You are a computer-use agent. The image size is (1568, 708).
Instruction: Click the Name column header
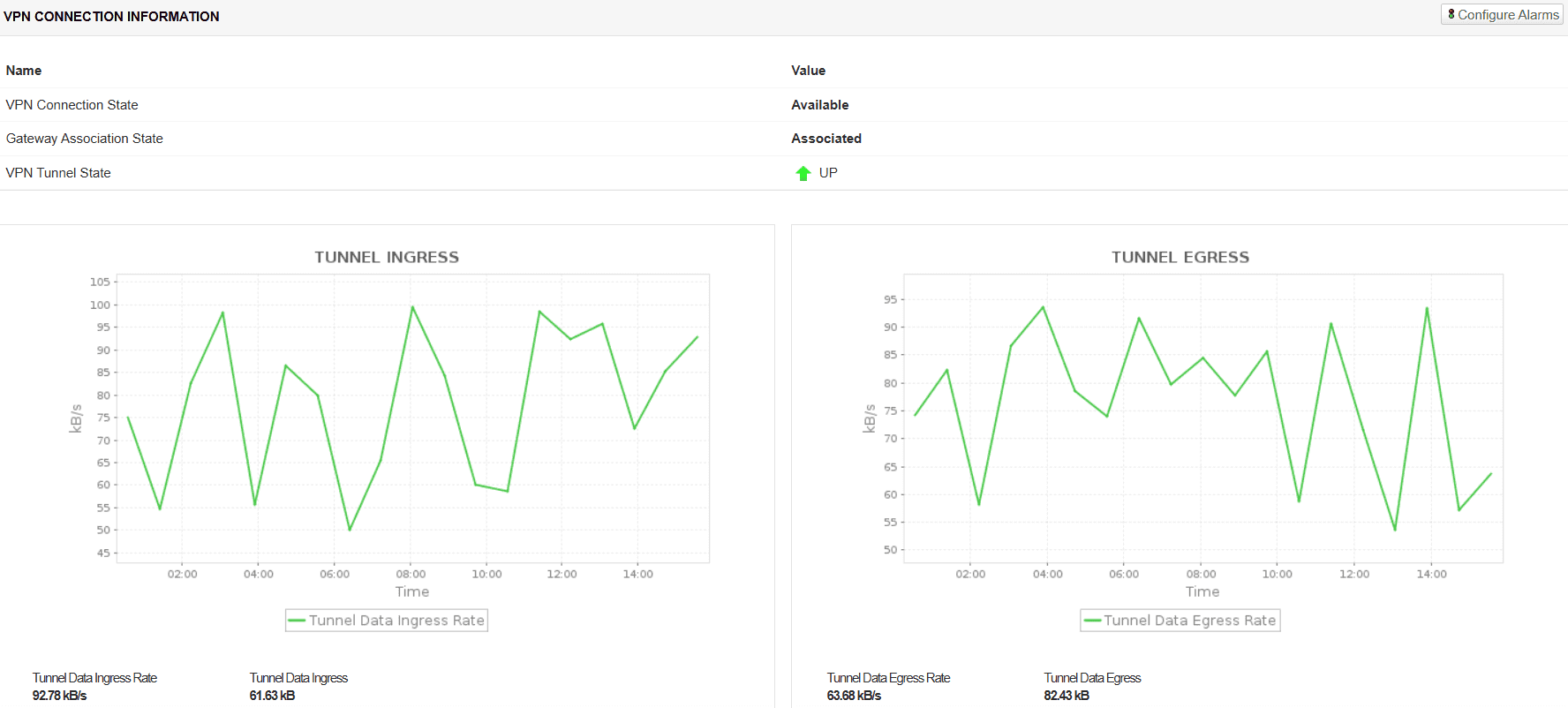pos(24,71)
